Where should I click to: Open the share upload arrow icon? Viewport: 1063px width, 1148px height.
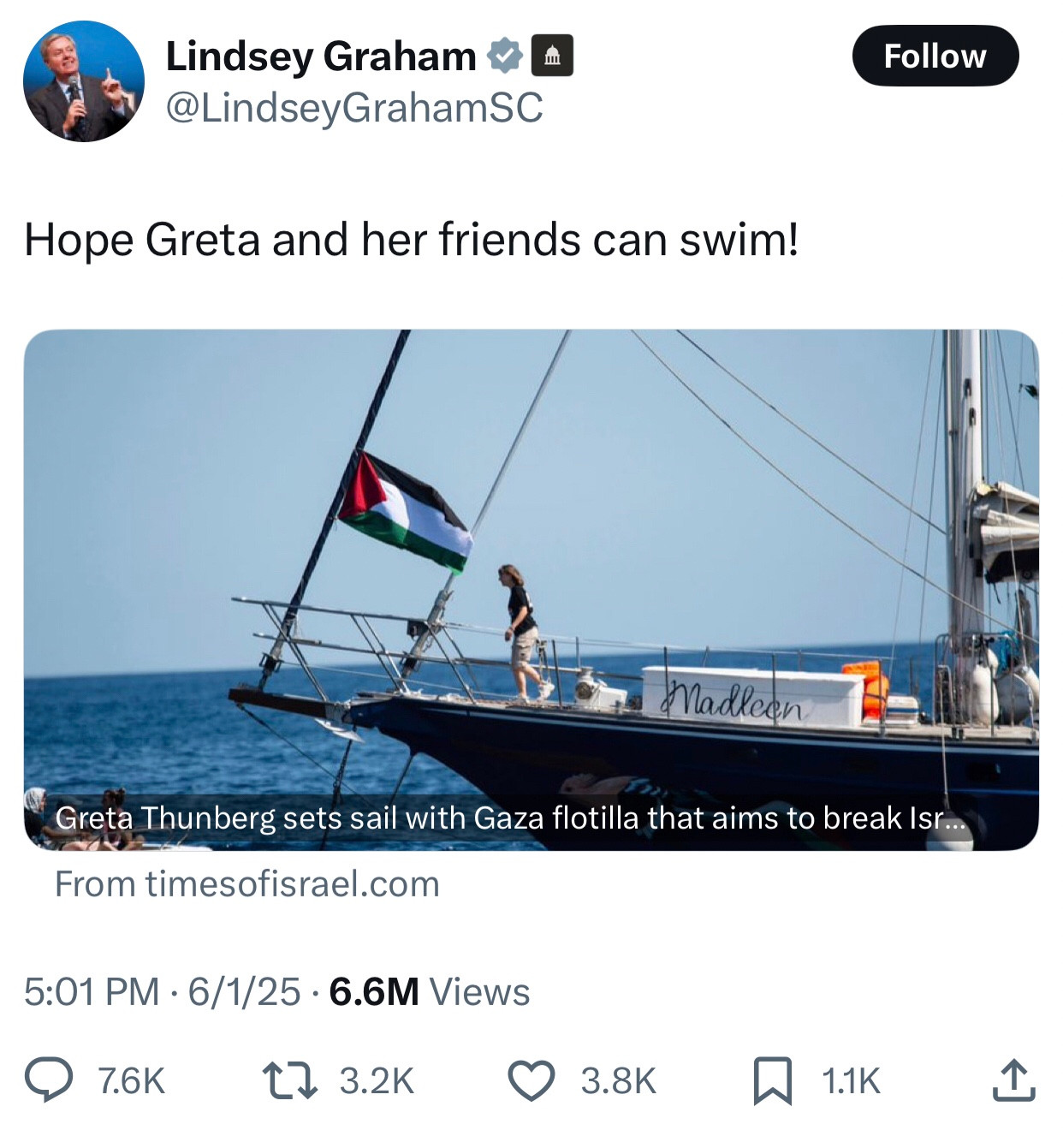tap(1014, 1080)
